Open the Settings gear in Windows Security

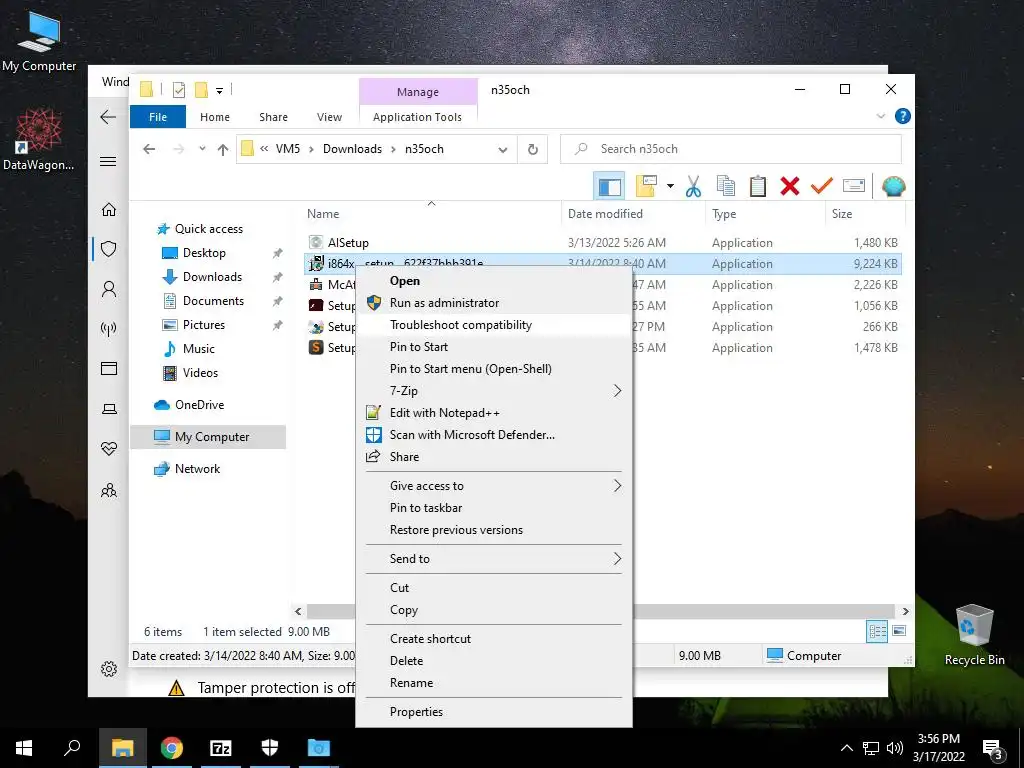[x=109, y=669]
